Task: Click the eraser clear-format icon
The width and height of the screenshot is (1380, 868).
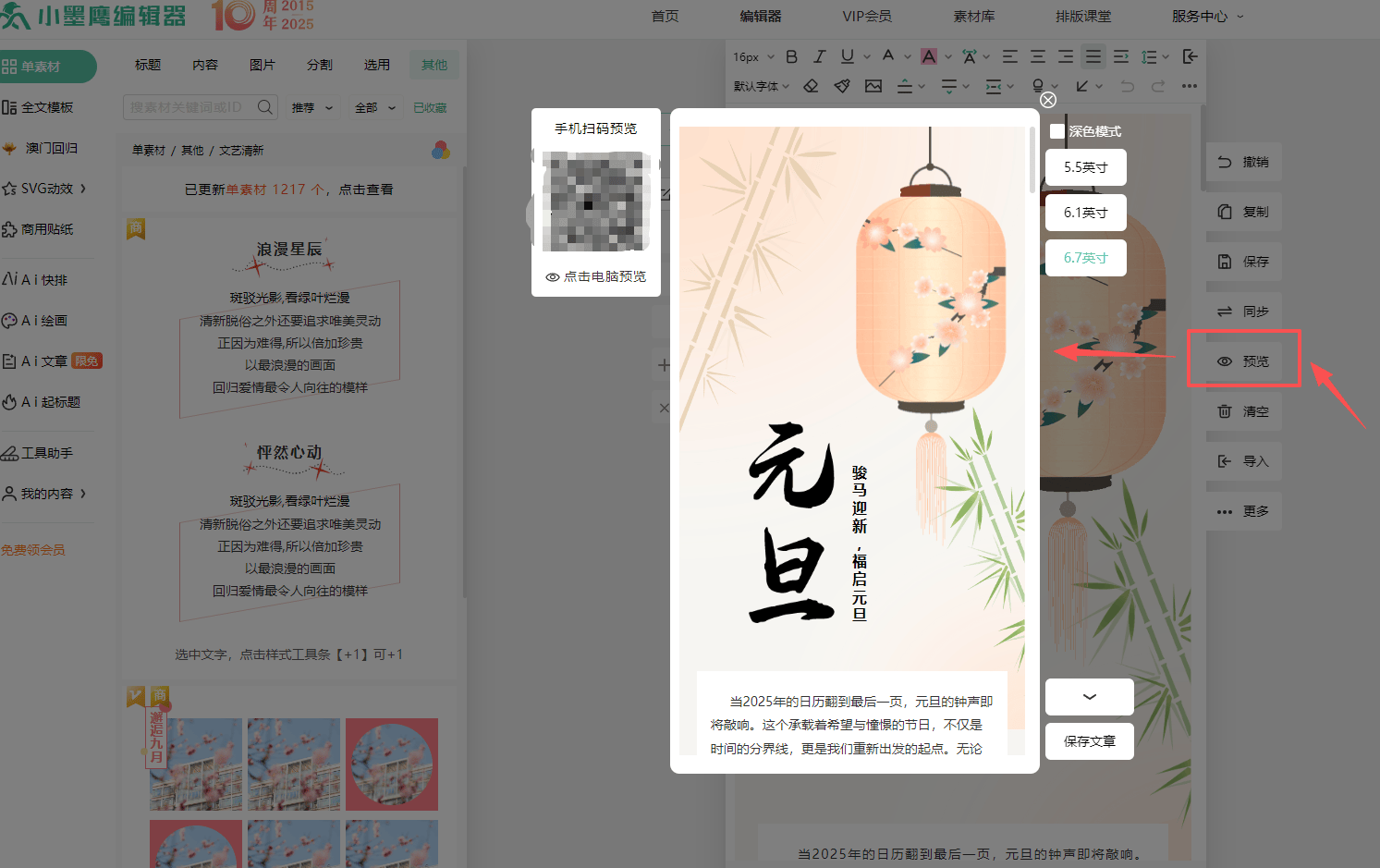Action: click(x=811, y=86)
